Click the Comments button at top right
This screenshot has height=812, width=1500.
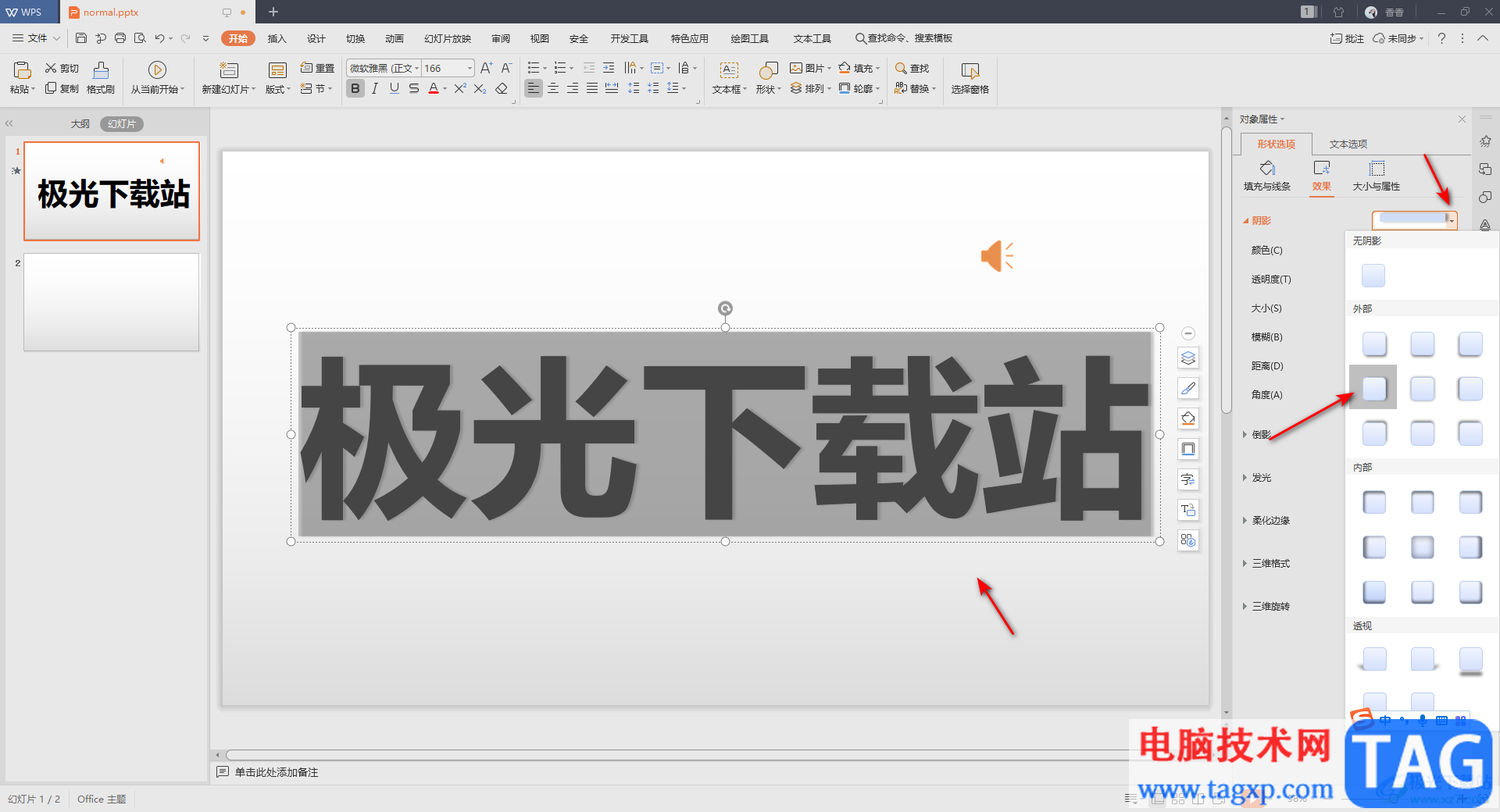click(1347, 38)
